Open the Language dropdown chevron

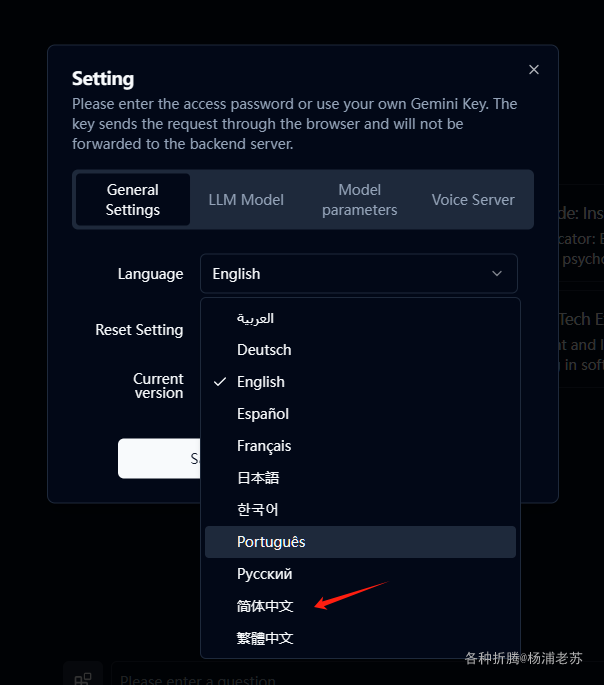tap(497, 274)
